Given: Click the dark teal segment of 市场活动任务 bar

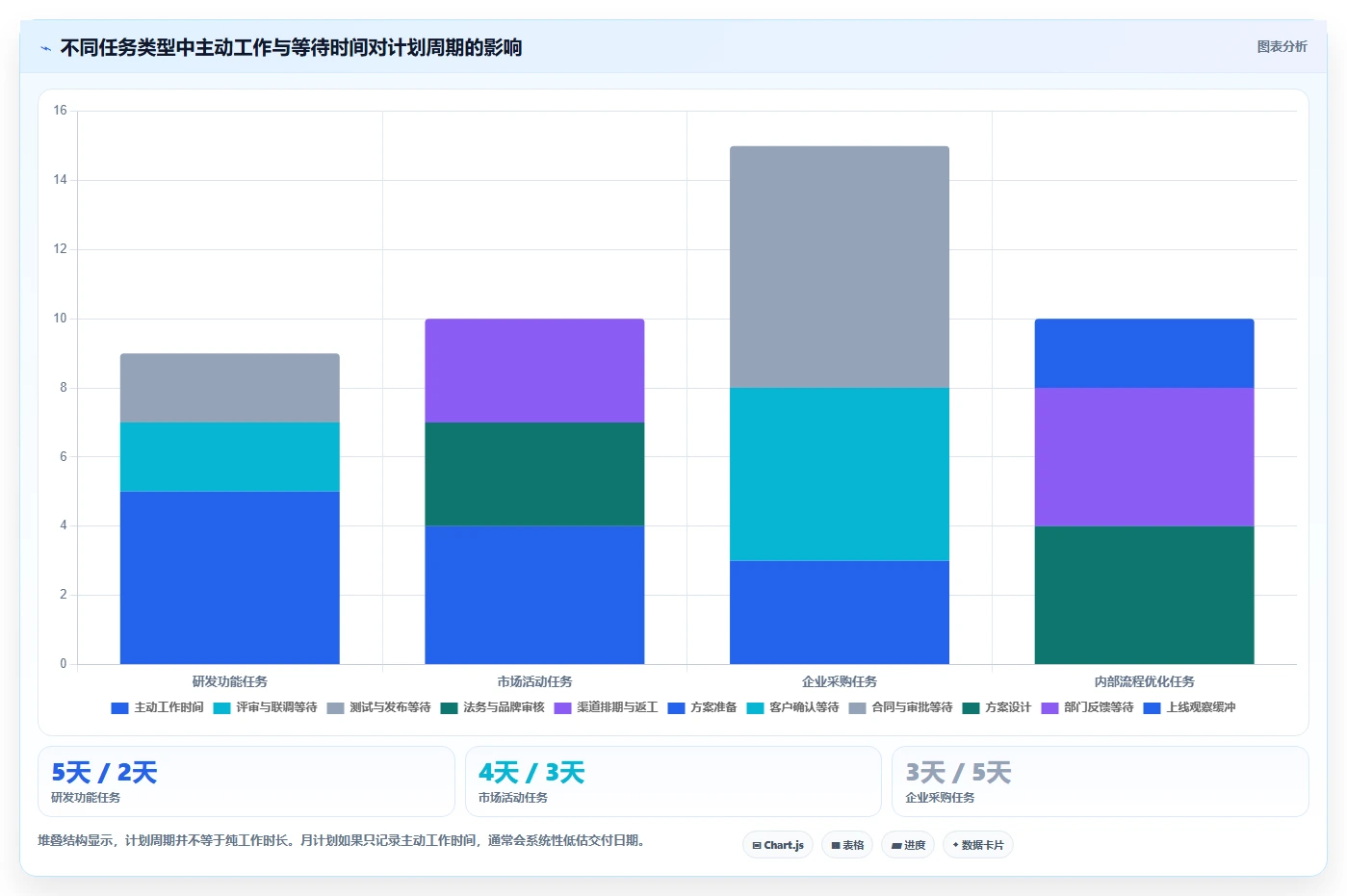Looking at the screenshot, I should (534, 474).
